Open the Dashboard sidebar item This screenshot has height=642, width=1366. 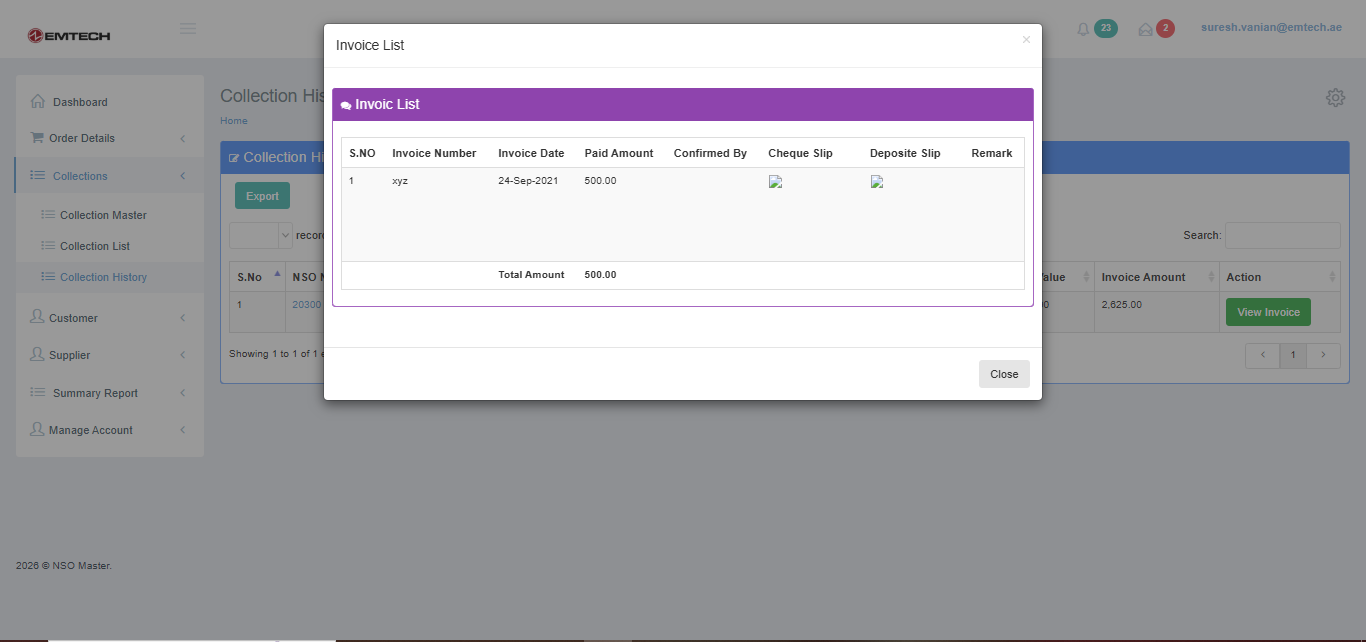pos(80,102)
